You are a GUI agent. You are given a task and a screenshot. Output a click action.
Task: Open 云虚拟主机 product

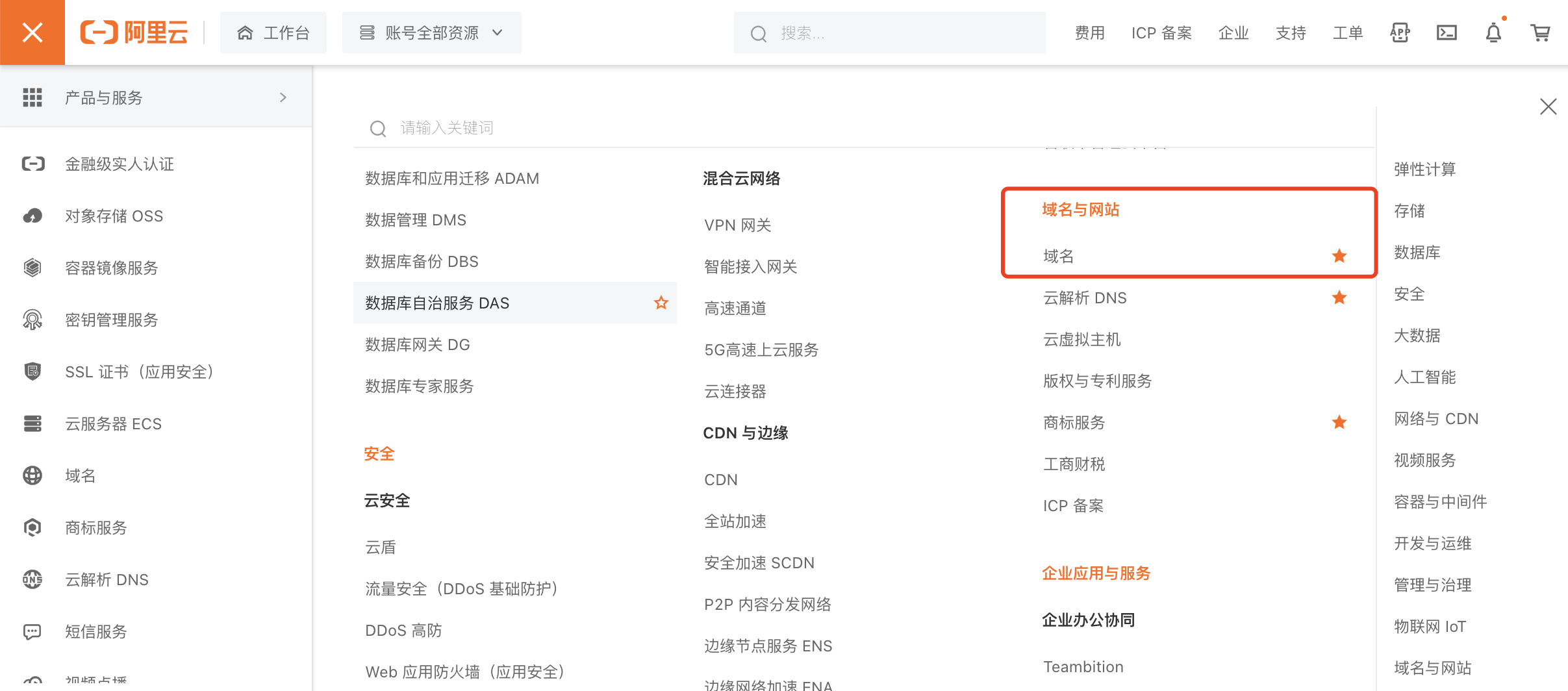coord(1082,339)
